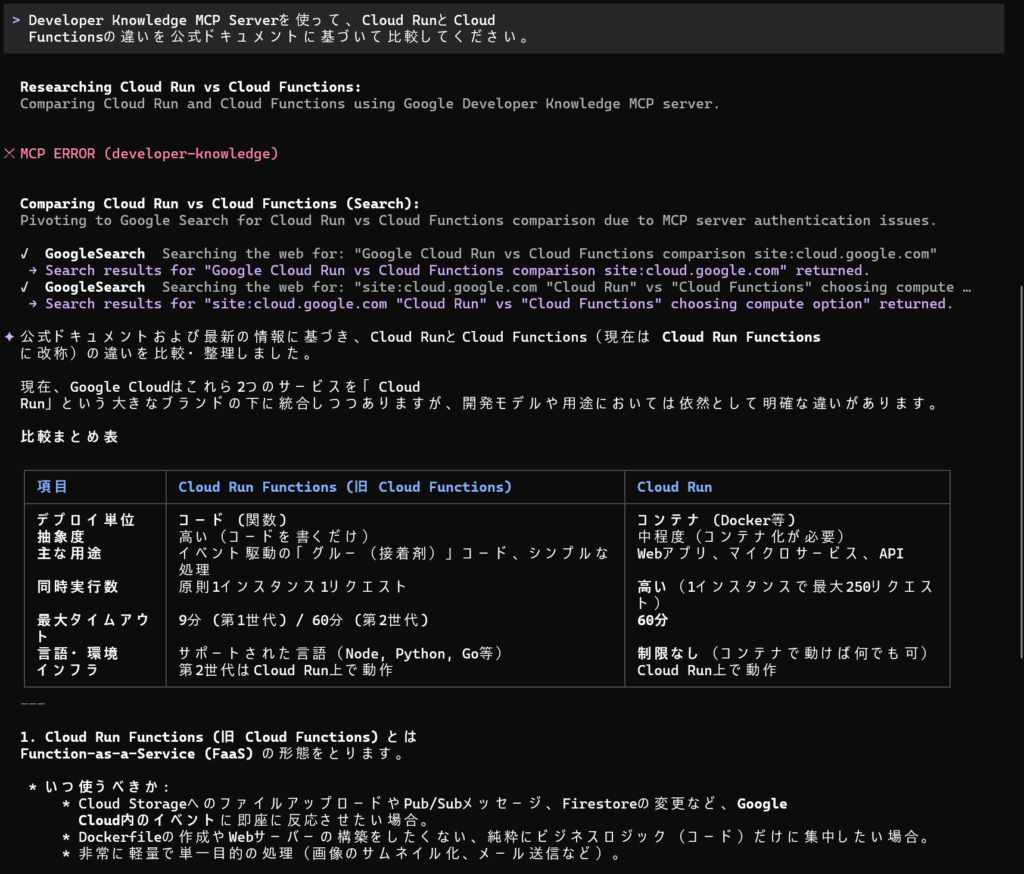Click the cell 'Webアプリ、マイクロサービス、API'
This screenshot has height=874, width=1024.
point(770,553)
